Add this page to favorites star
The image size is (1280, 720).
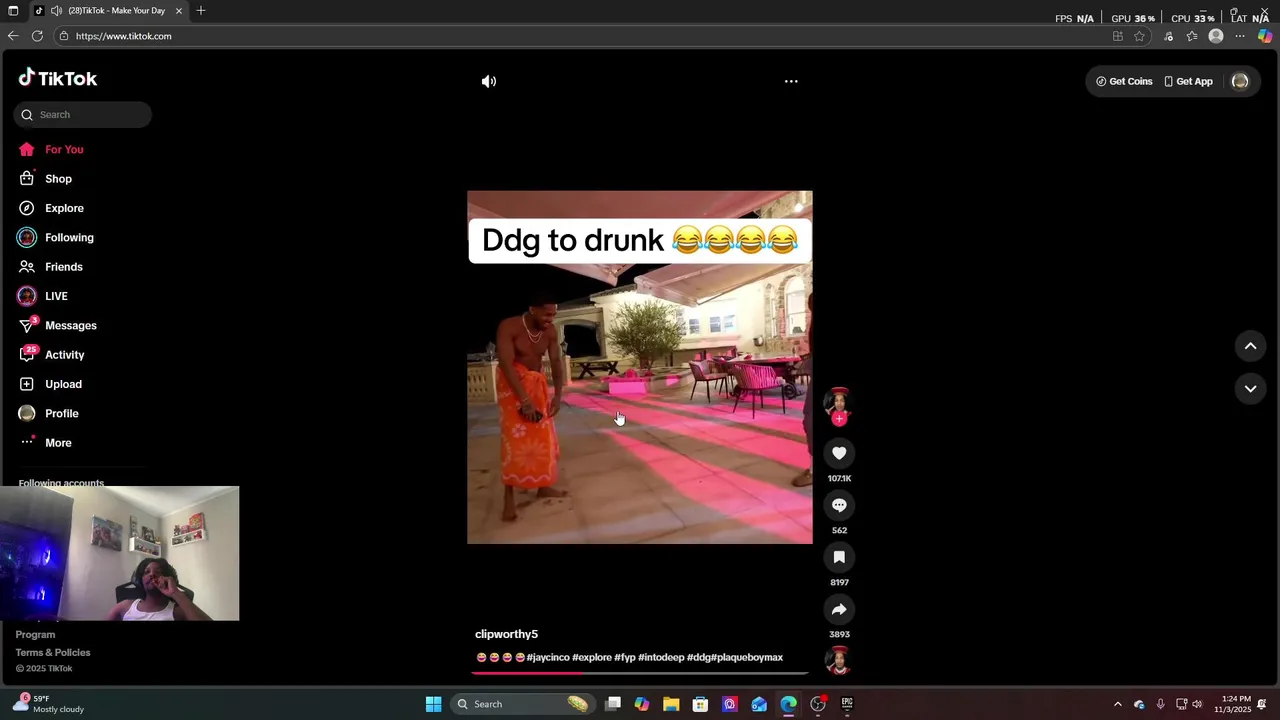1139,36
